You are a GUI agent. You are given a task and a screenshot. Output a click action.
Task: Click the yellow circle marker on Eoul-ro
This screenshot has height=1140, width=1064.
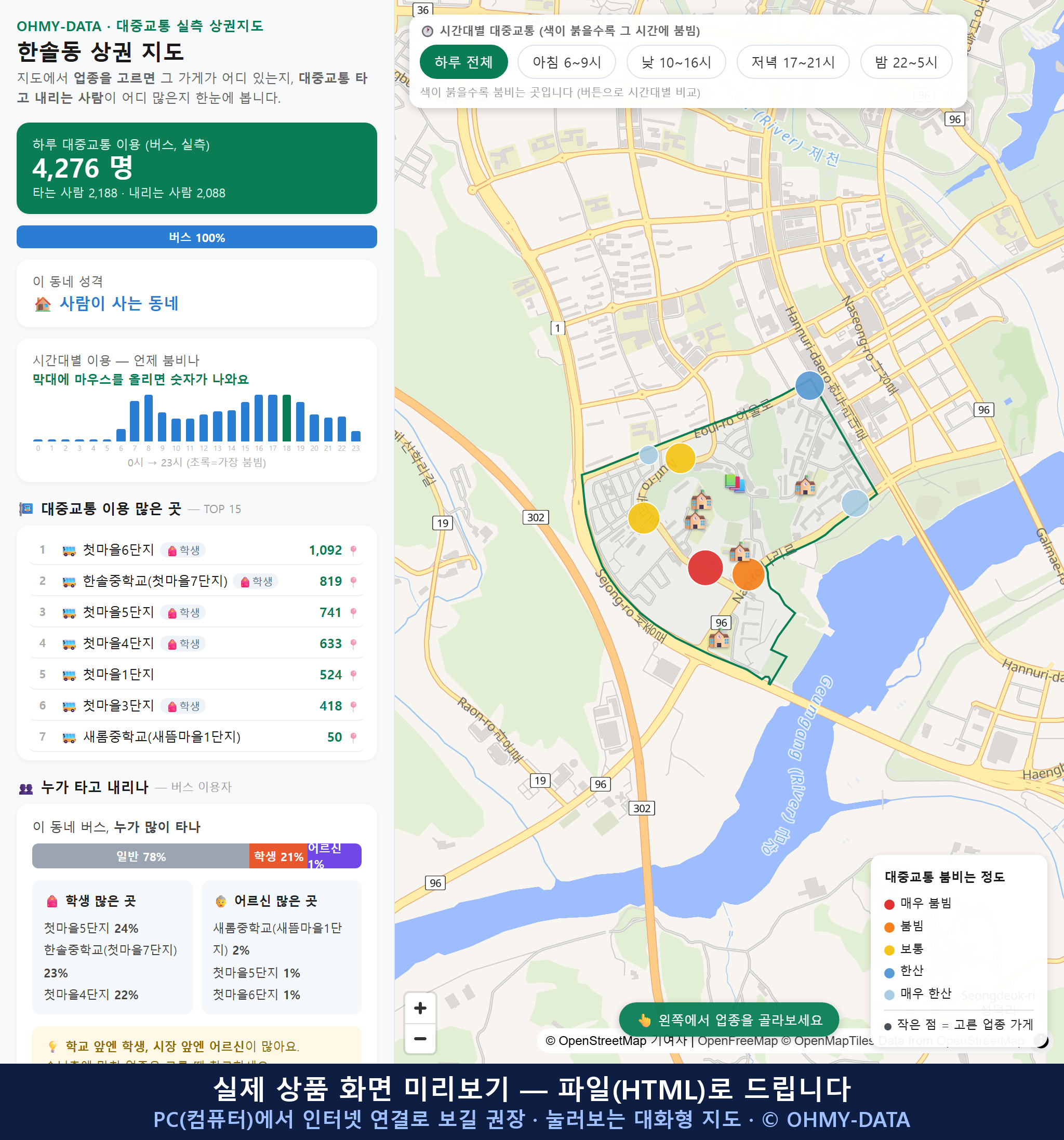pos(680,458)
